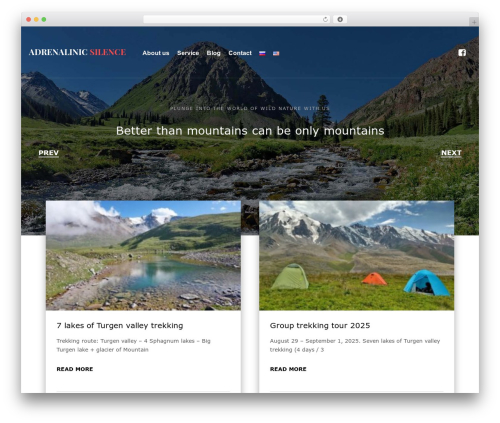The width and height of the screenshot is (500, 423).
Task: Focus the browser address bar
Action: pyautogui.click(x=237, y=19)
